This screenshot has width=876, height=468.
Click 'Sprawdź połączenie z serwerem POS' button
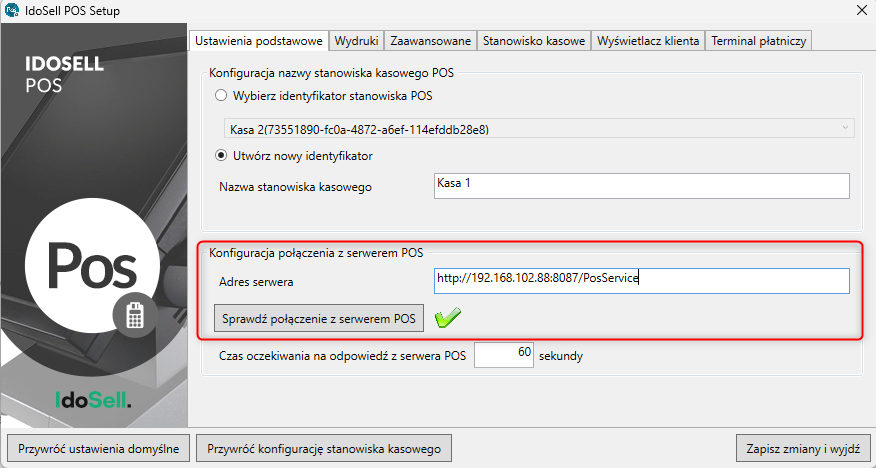coord(319,318)
